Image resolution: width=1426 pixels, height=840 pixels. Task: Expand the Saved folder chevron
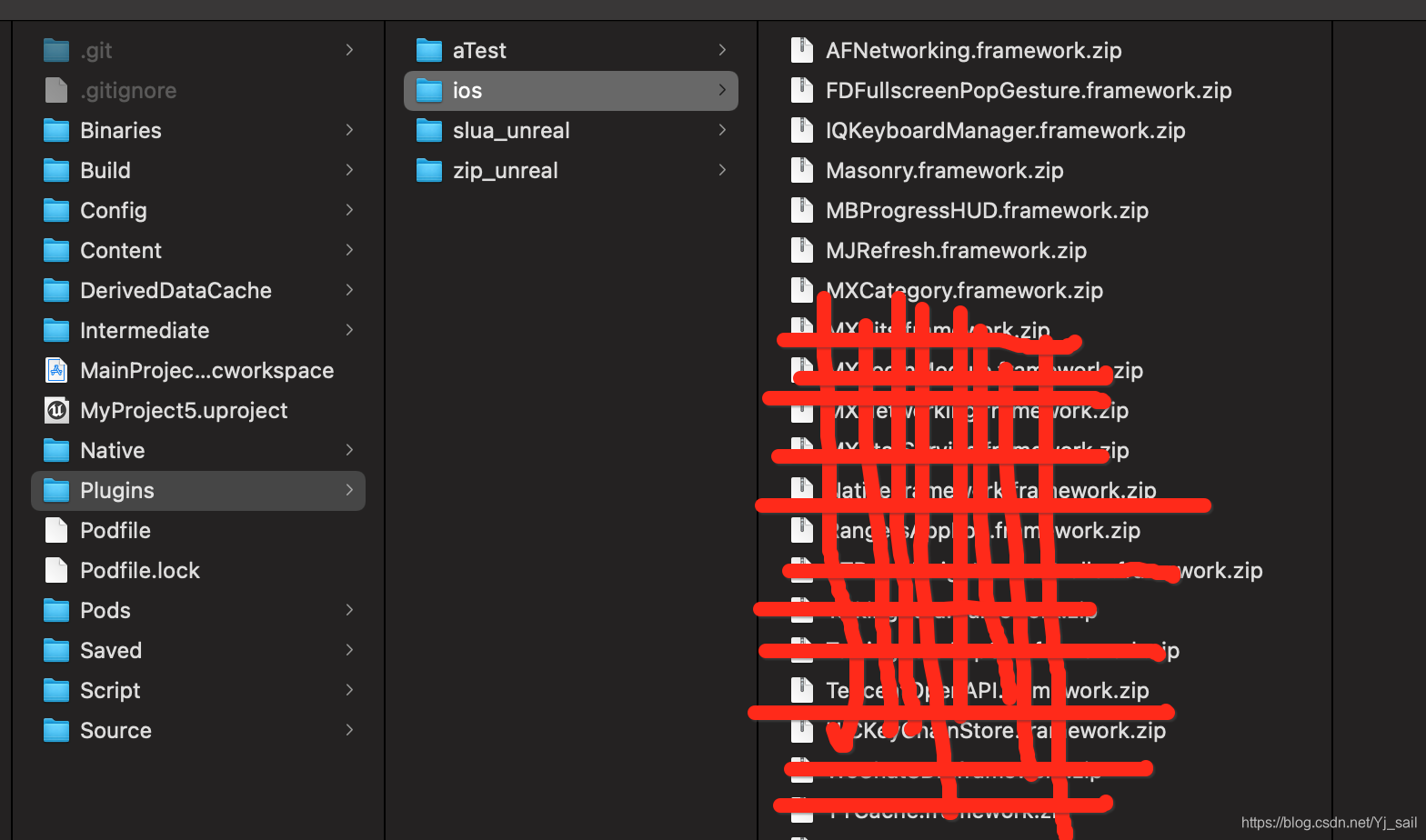click(349, 650)
